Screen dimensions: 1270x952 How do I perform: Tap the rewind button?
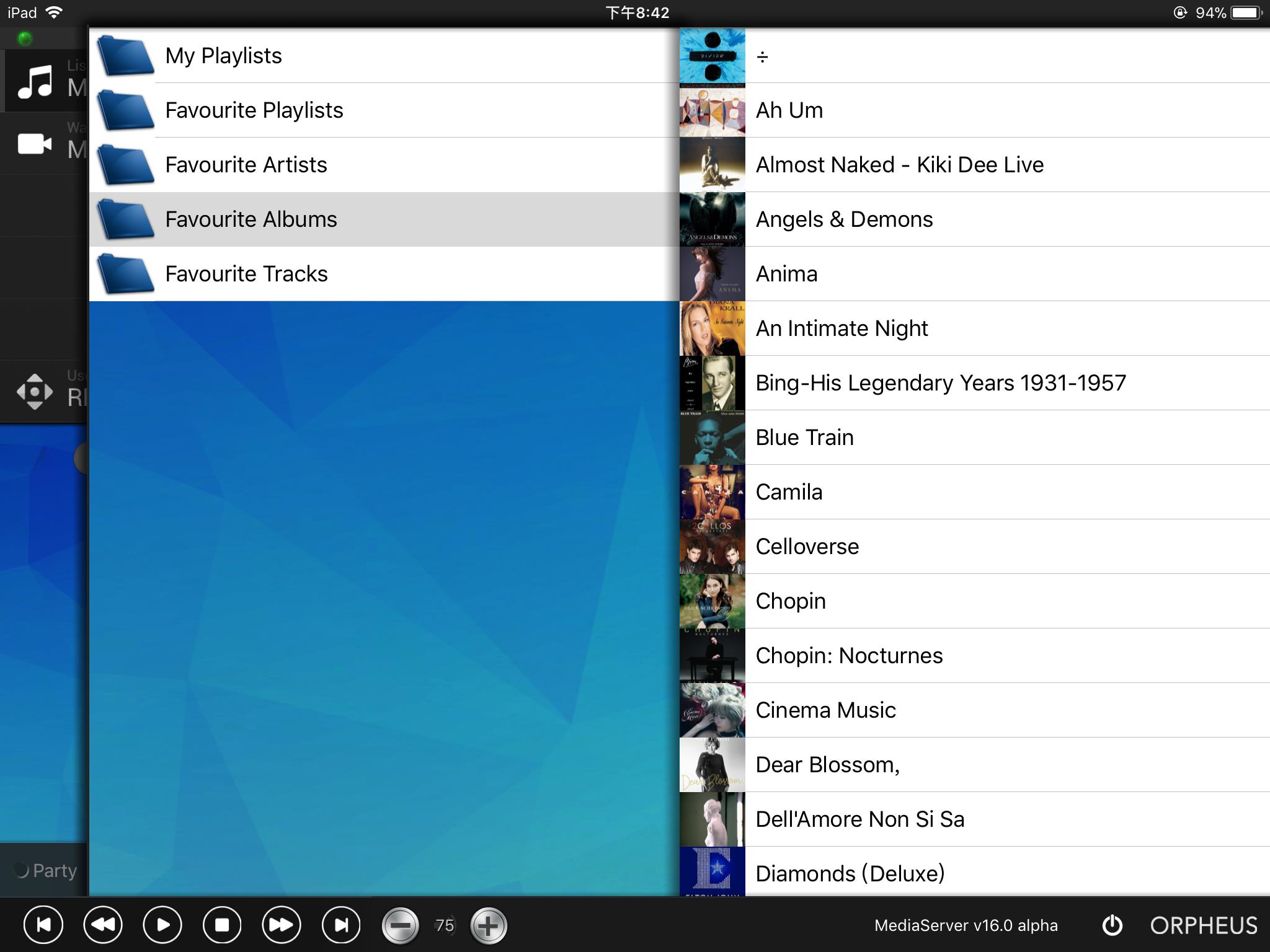(x=103, y=925)
